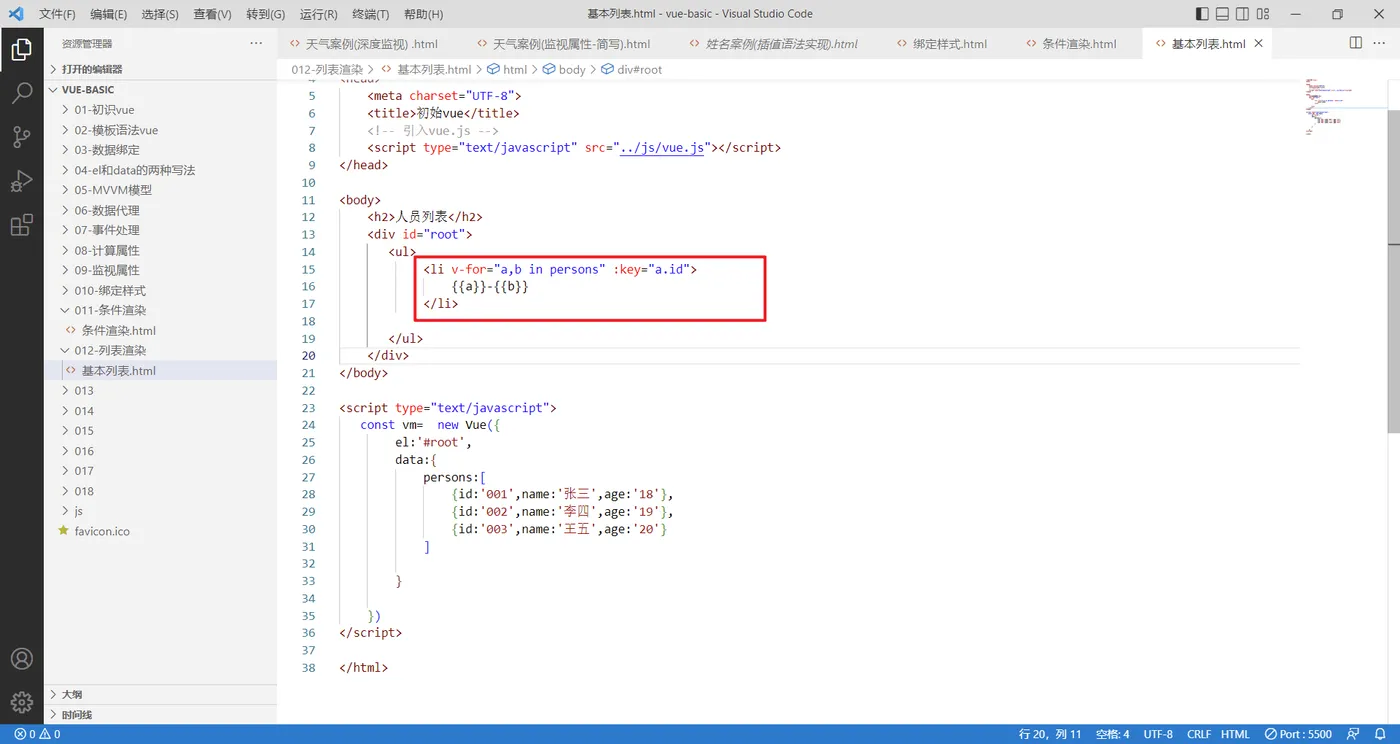This screenshot has width=1400, height=744.
Task: Expand the 018 folder
Action: click(x=160, y=491)
